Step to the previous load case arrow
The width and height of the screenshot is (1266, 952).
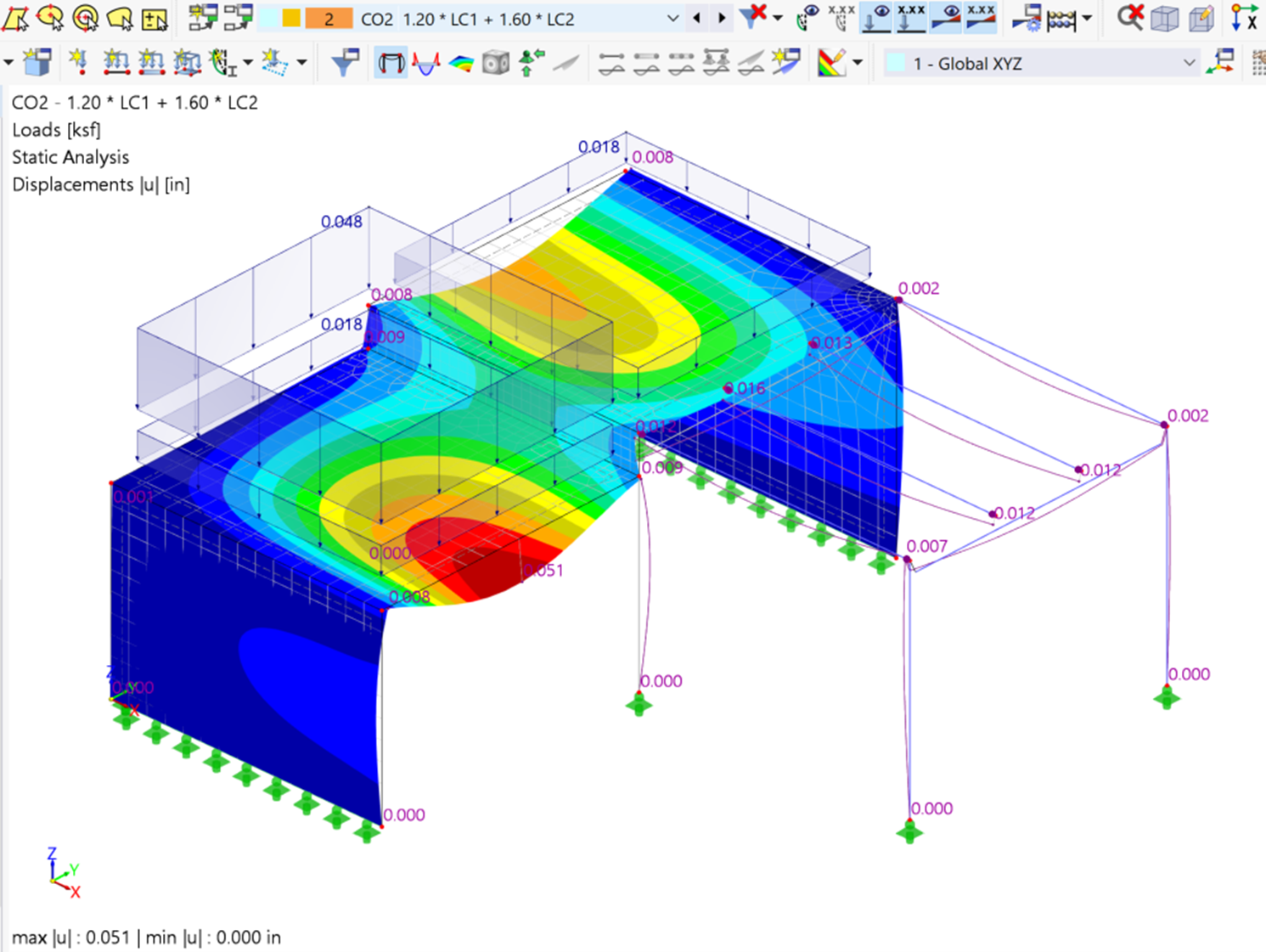696,18
